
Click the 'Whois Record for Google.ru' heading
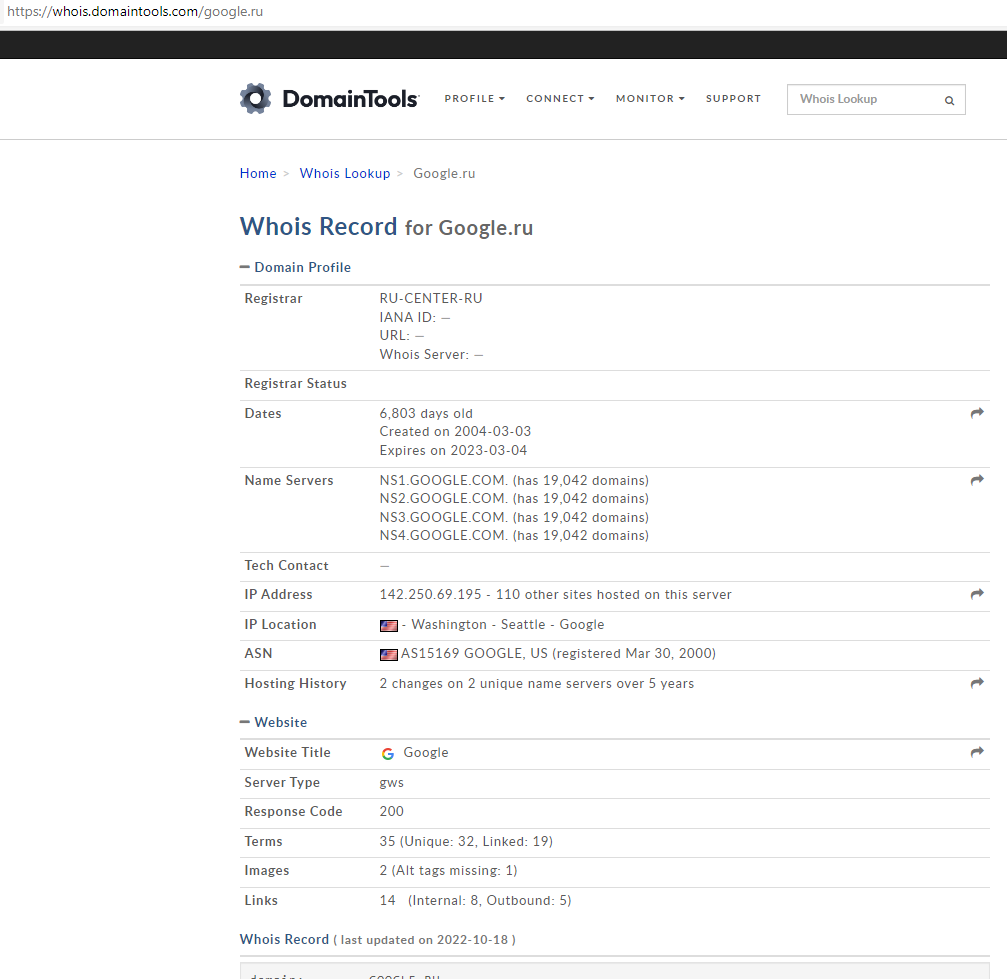pyautogui.click(x=387, y=227)
